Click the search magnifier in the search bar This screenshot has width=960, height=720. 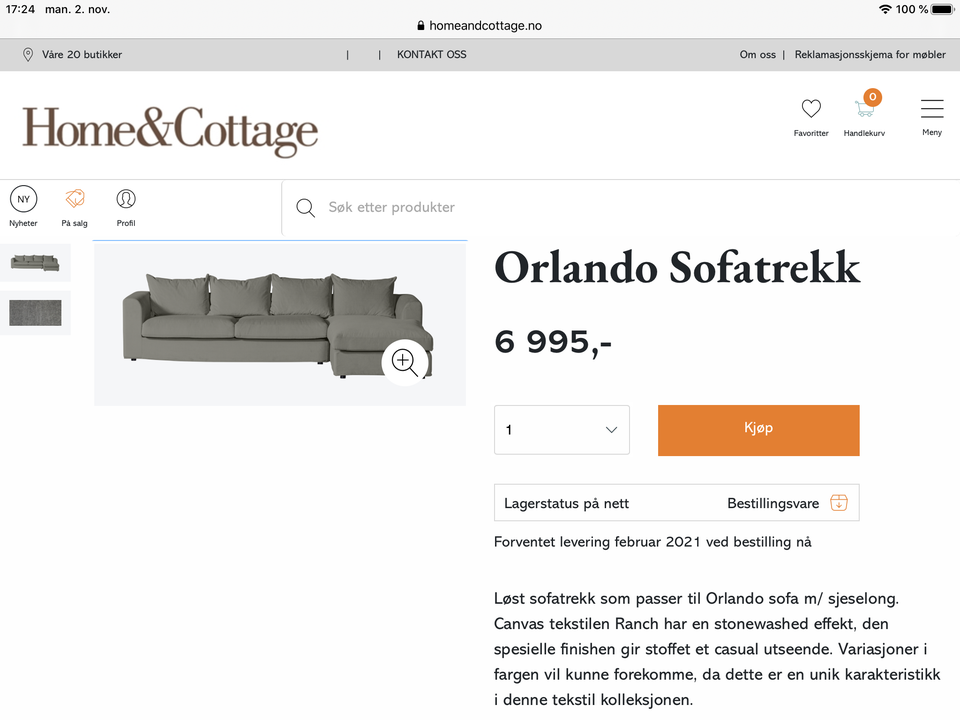(x=305, y=208)
